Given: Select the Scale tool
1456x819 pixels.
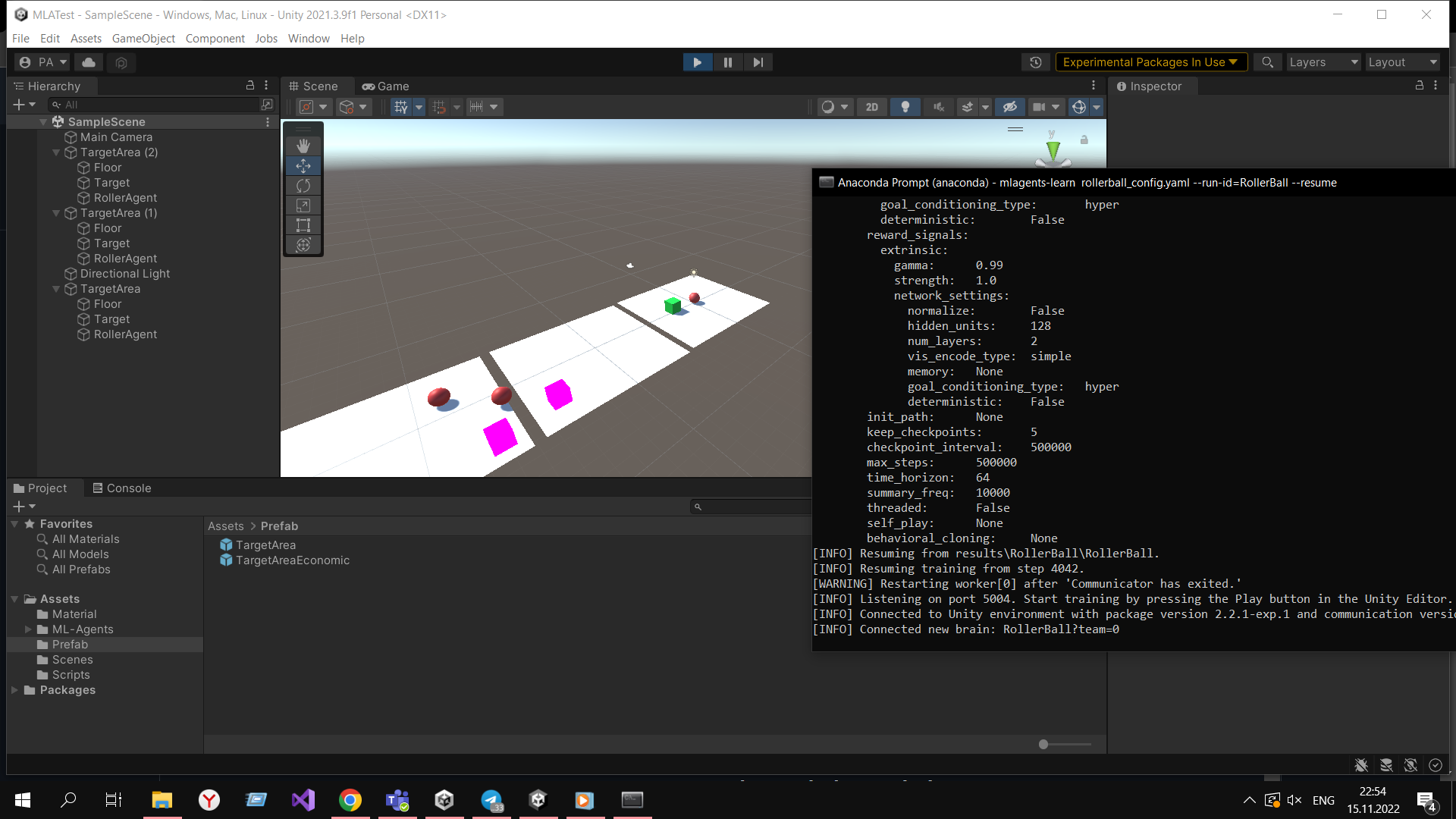Looking at the screenshot, I should click(x=303, y=205).
